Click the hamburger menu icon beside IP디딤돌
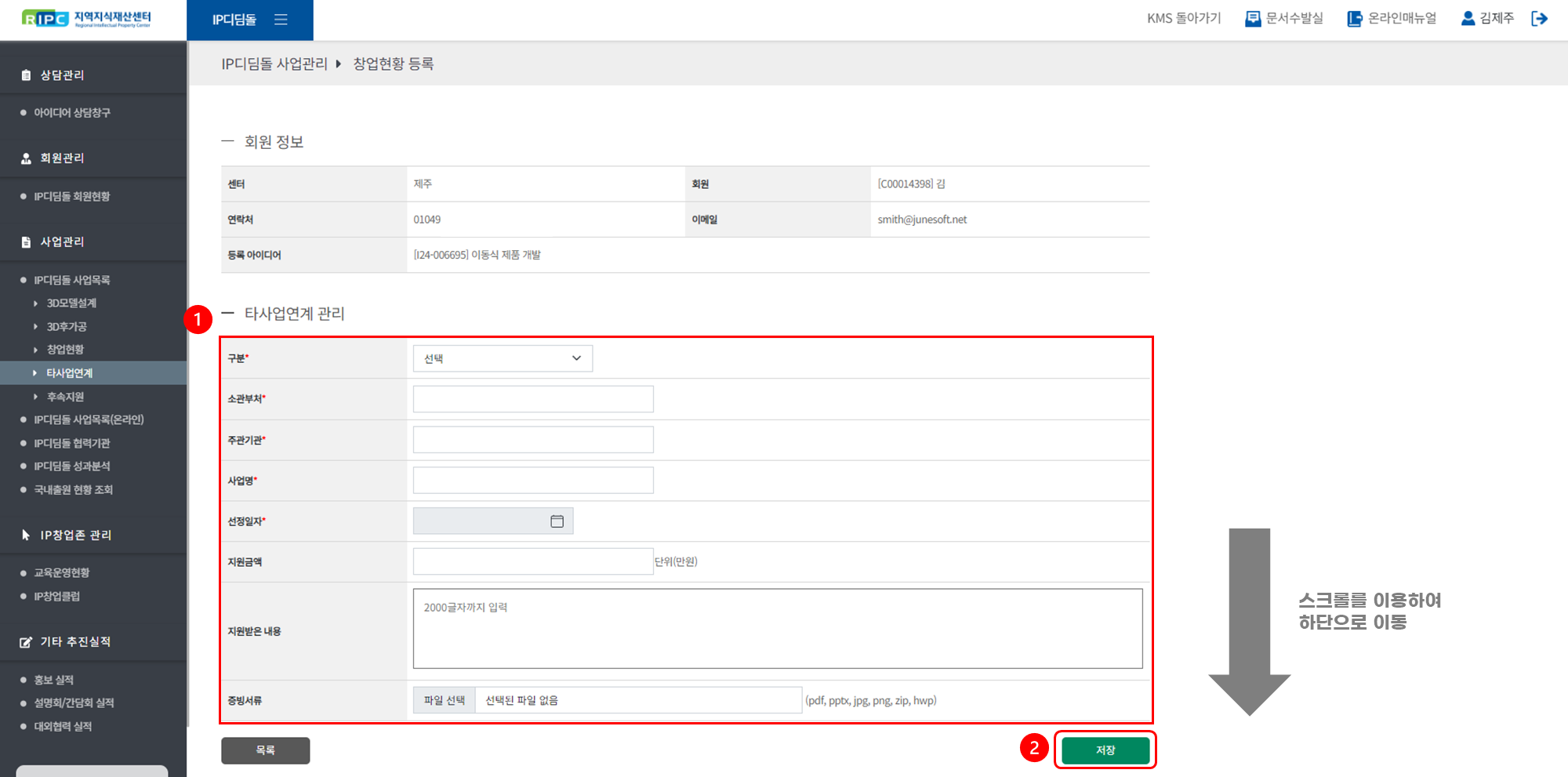Viewport: 1568px width, 777px height. pyautogui.click(x=281, y=20)
